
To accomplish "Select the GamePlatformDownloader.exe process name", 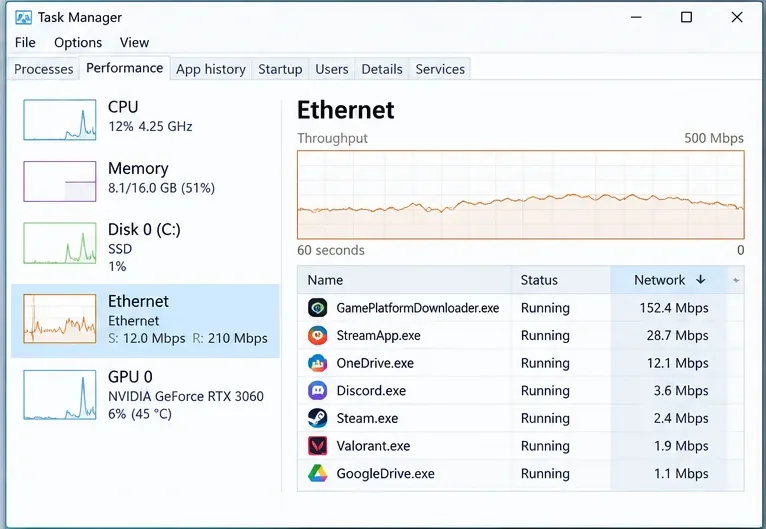I will (x=418, y=308).
